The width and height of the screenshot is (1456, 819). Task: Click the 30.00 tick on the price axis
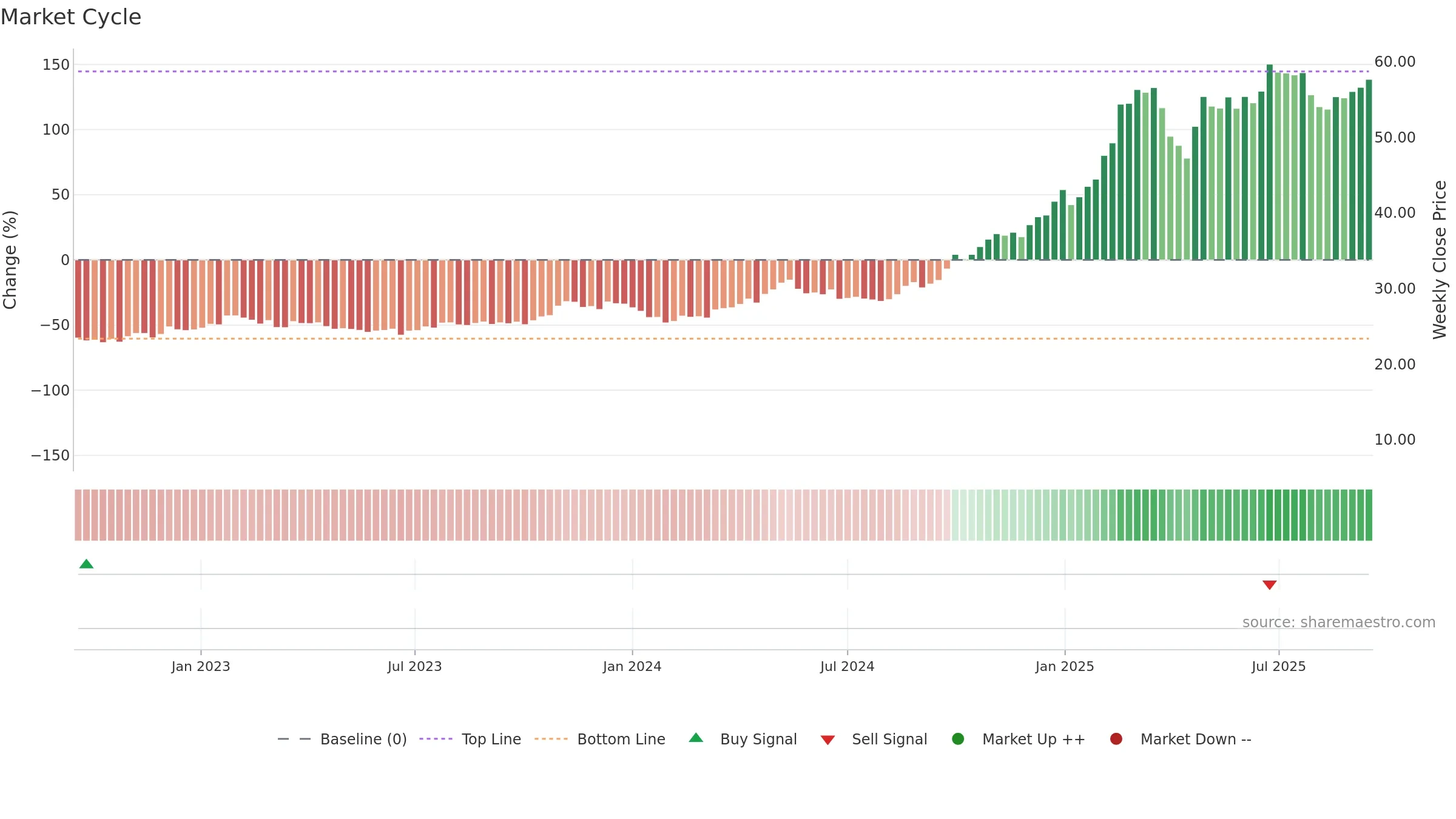tap(1395, 288)
